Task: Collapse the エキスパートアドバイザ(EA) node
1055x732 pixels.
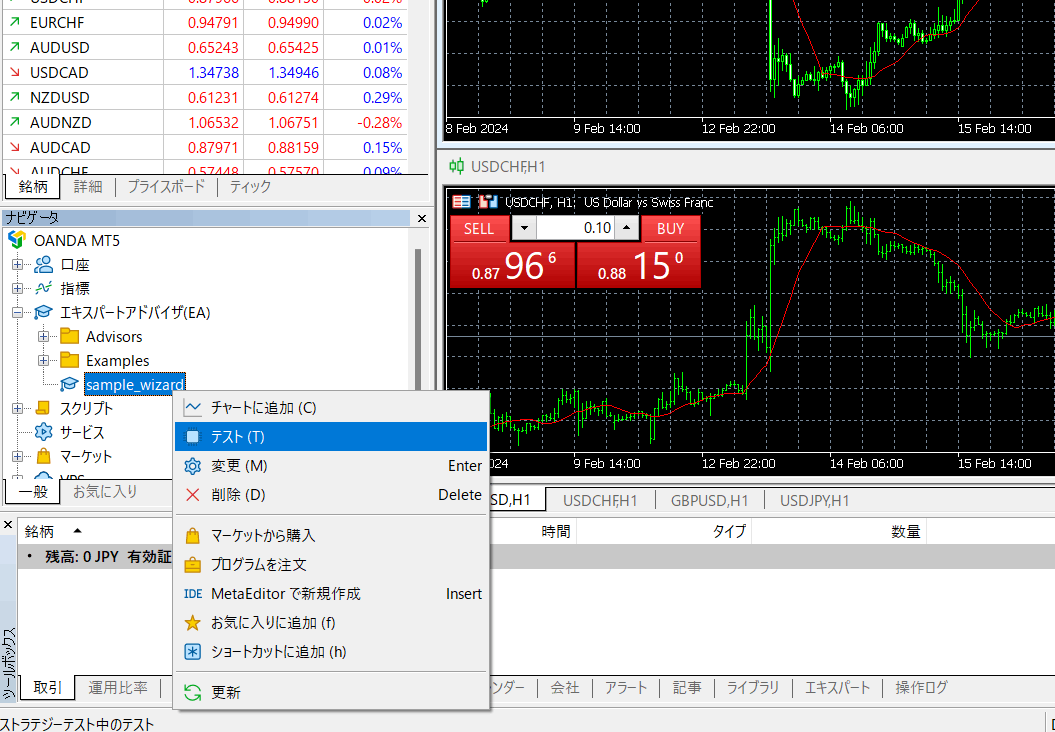Action: pyautogui.click(x=17, y=312)
